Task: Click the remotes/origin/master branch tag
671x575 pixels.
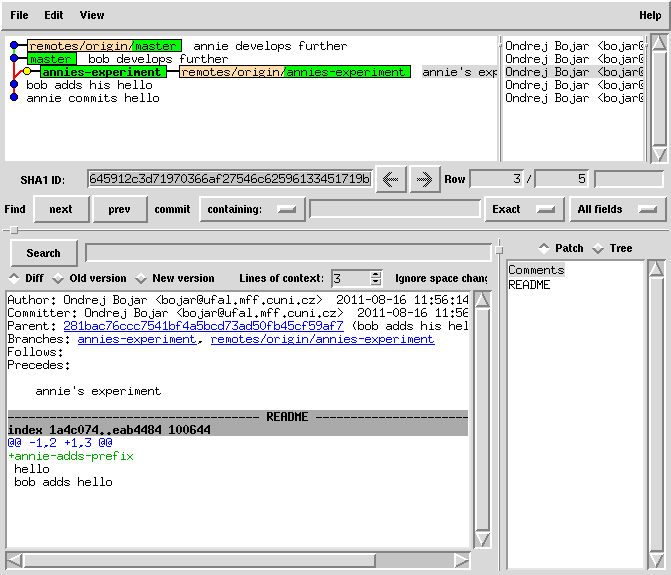Action: click(104, 46)
